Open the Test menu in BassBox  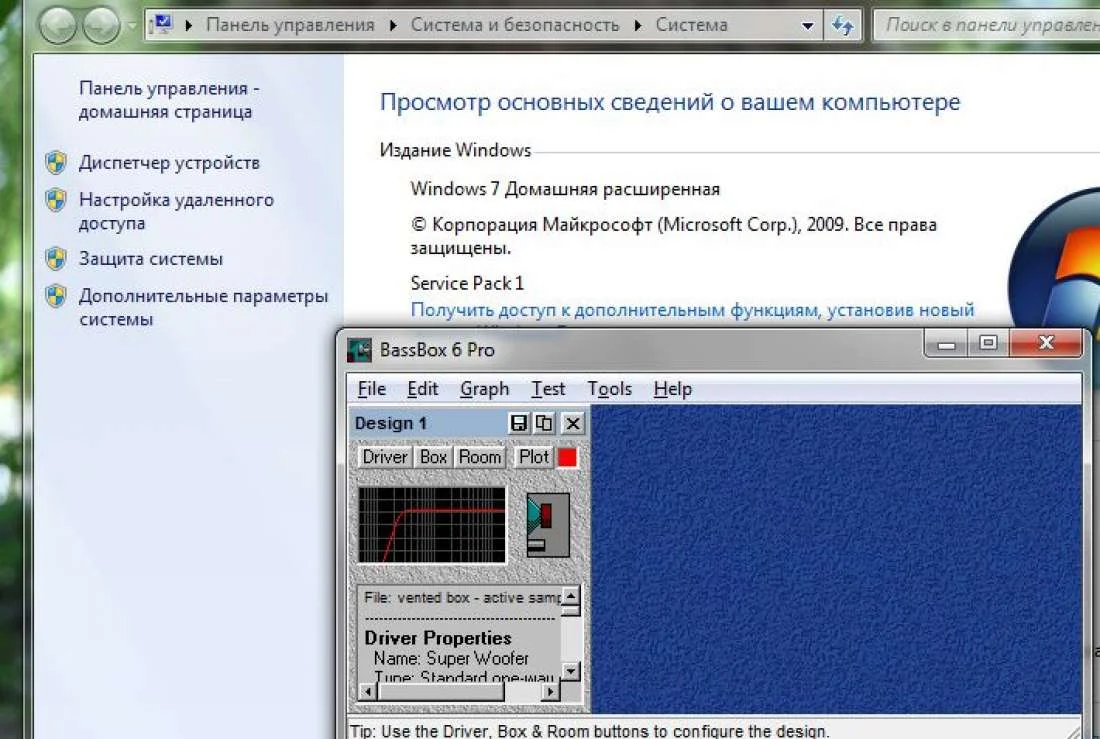coord(548,389)
